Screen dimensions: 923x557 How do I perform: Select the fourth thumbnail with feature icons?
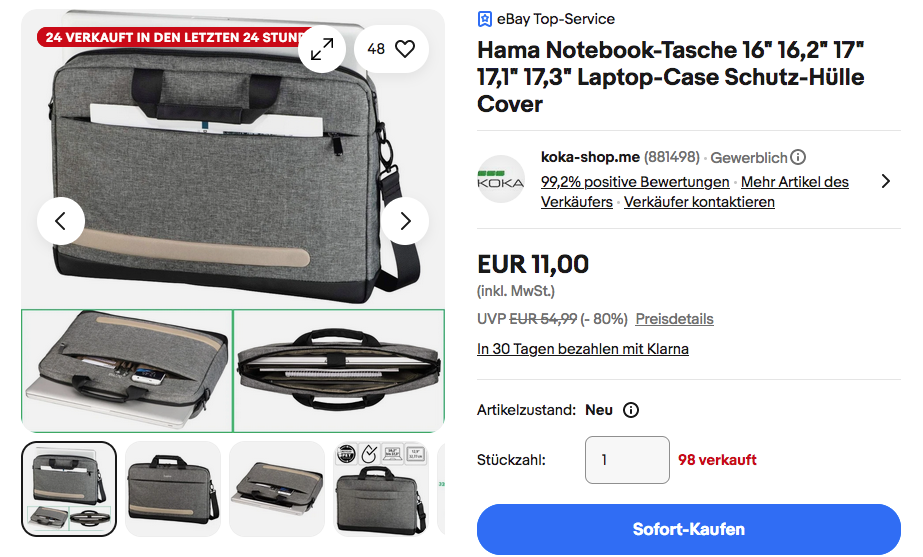pos(381,489)
